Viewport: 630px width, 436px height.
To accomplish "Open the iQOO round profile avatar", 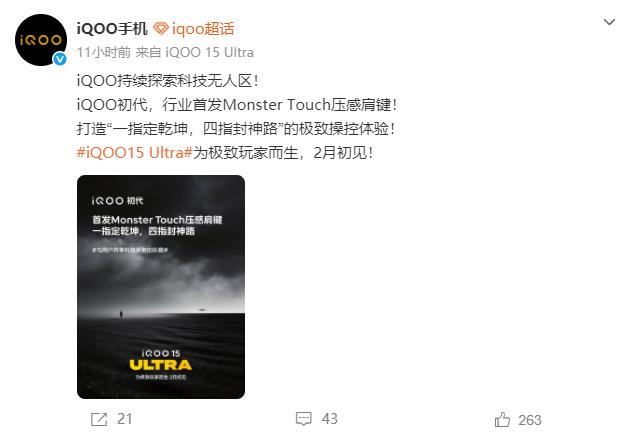I will click(41, 40).
